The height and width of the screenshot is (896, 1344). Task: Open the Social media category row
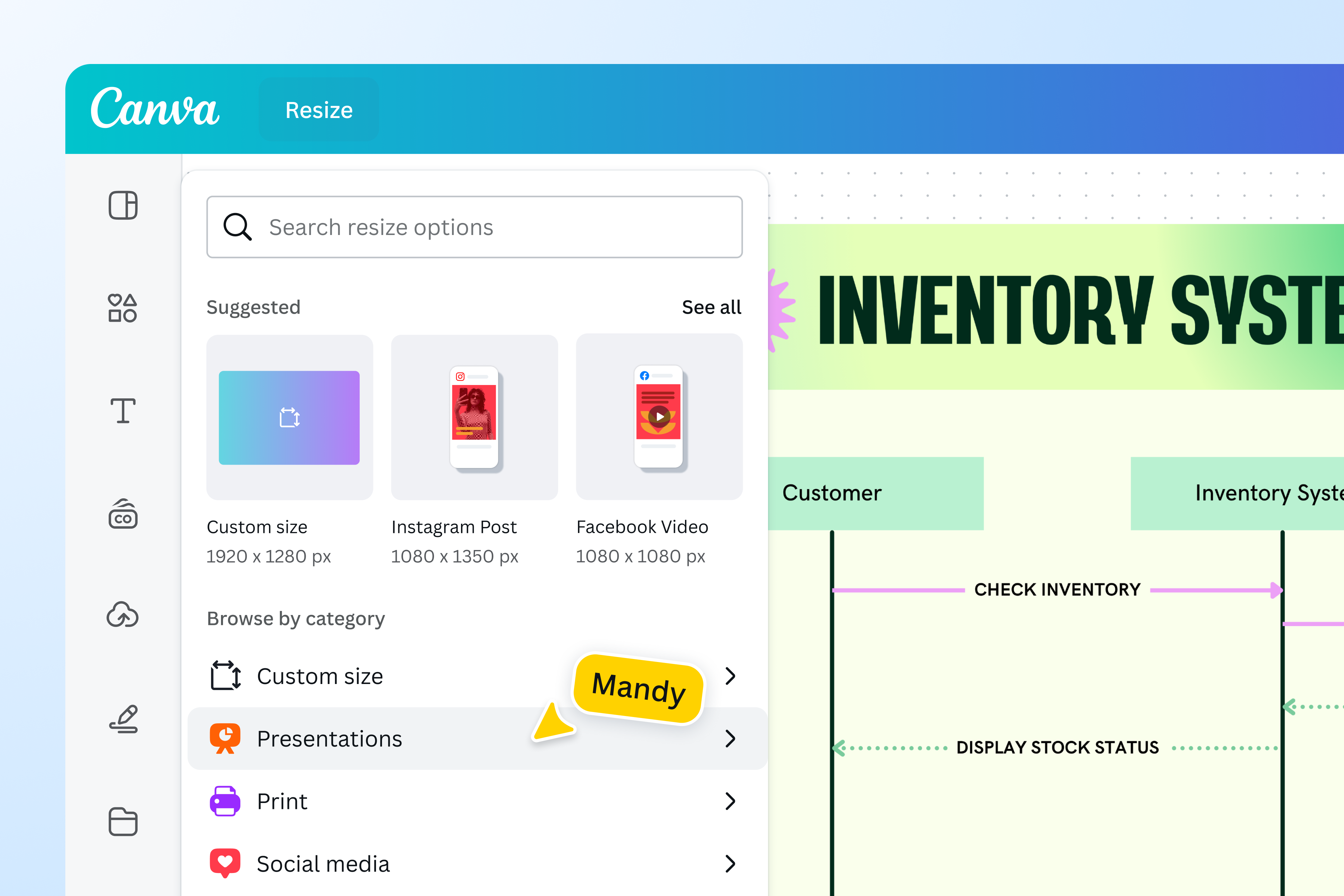click(x=477, y=863)
